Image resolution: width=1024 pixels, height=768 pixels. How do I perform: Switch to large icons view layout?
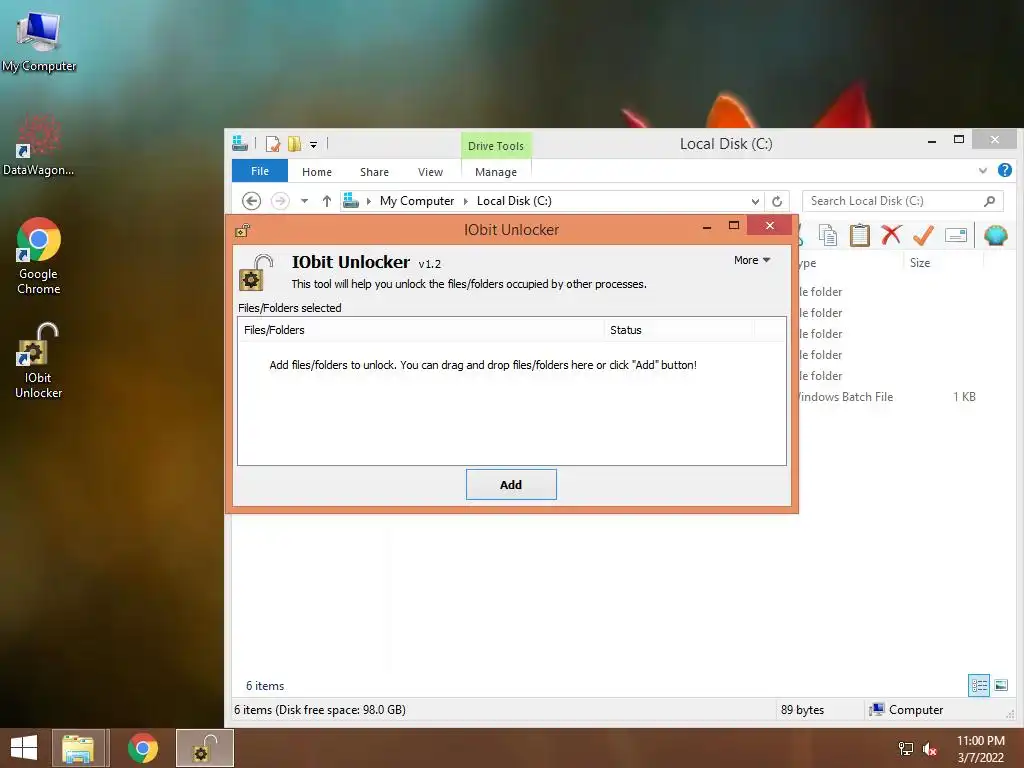pos(1001,686)
